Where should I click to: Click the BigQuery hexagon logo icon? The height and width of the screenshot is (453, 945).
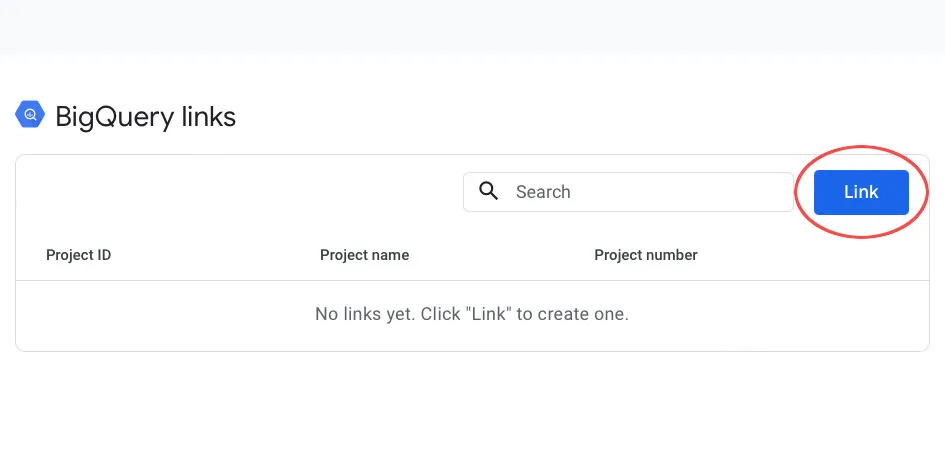[x=30, y=115]
